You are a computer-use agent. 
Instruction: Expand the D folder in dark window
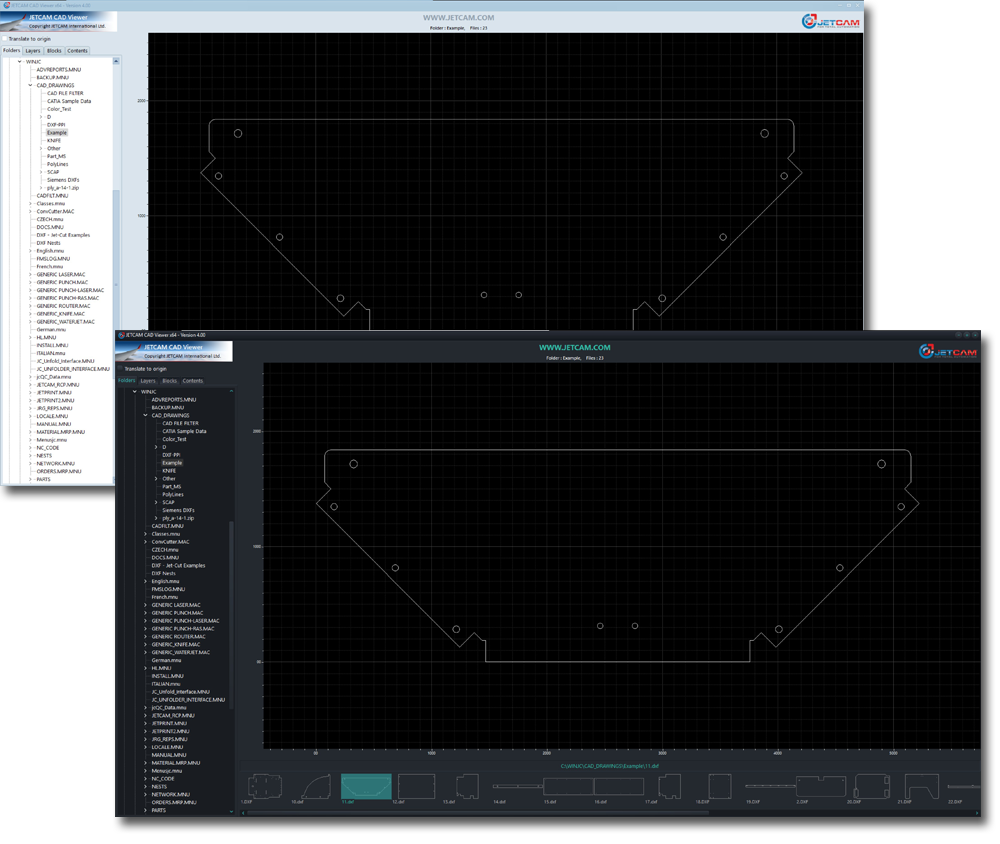156,447
